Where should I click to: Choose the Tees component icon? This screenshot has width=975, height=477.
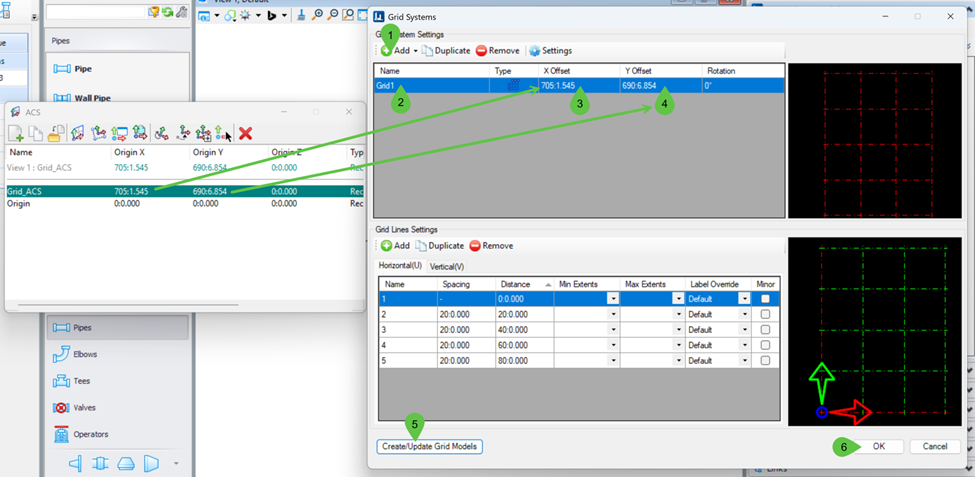tap(62, 381)
